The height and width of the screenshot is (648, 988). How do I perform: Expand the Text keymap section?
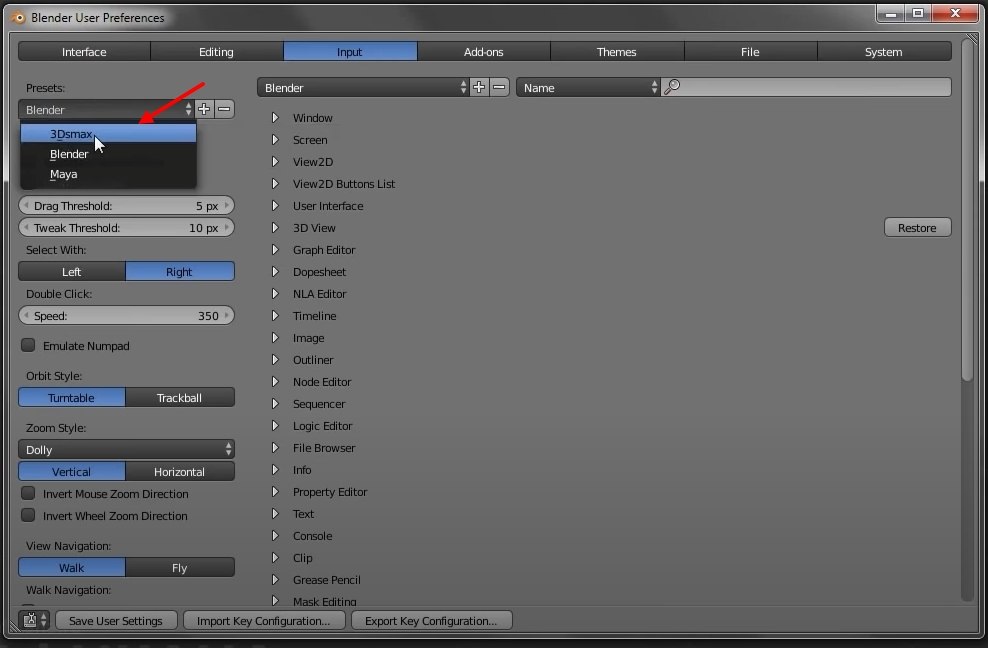point(275,514)
